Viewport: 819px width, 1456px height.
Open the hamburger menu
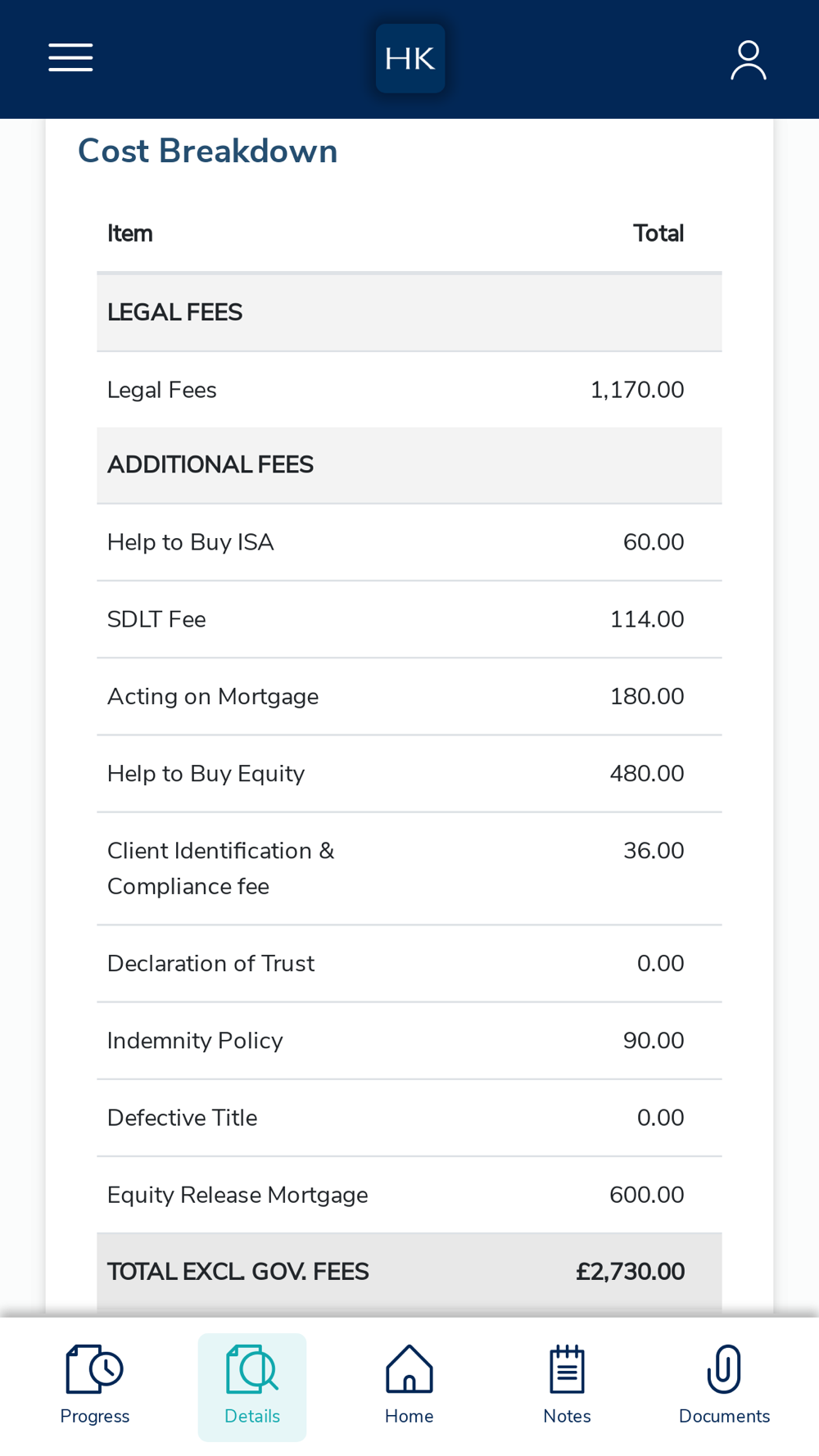click(x=70, y=58)
